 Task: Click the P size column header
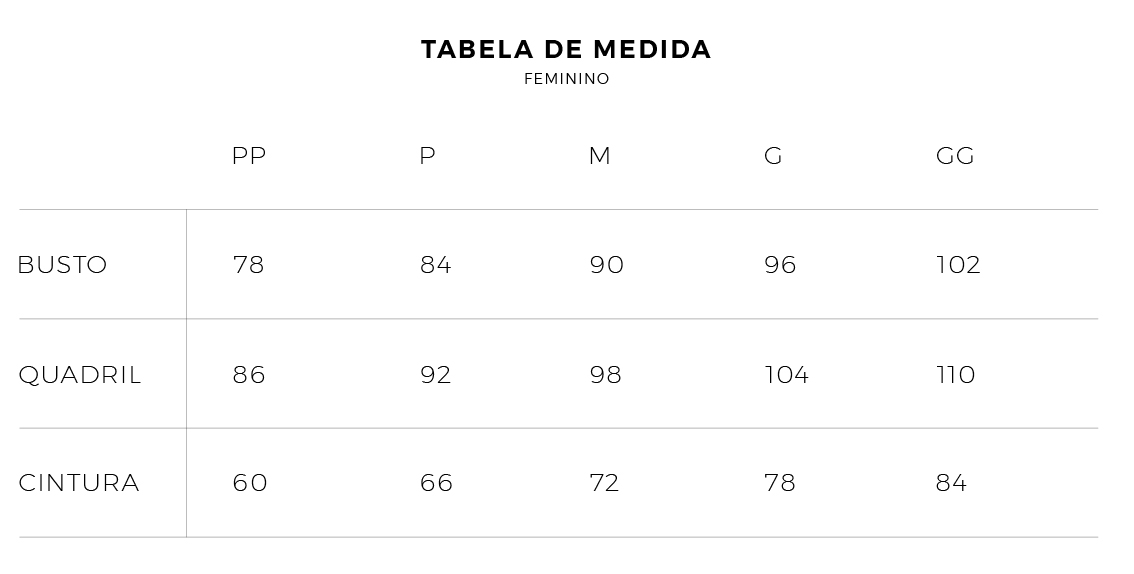point(428,156)
